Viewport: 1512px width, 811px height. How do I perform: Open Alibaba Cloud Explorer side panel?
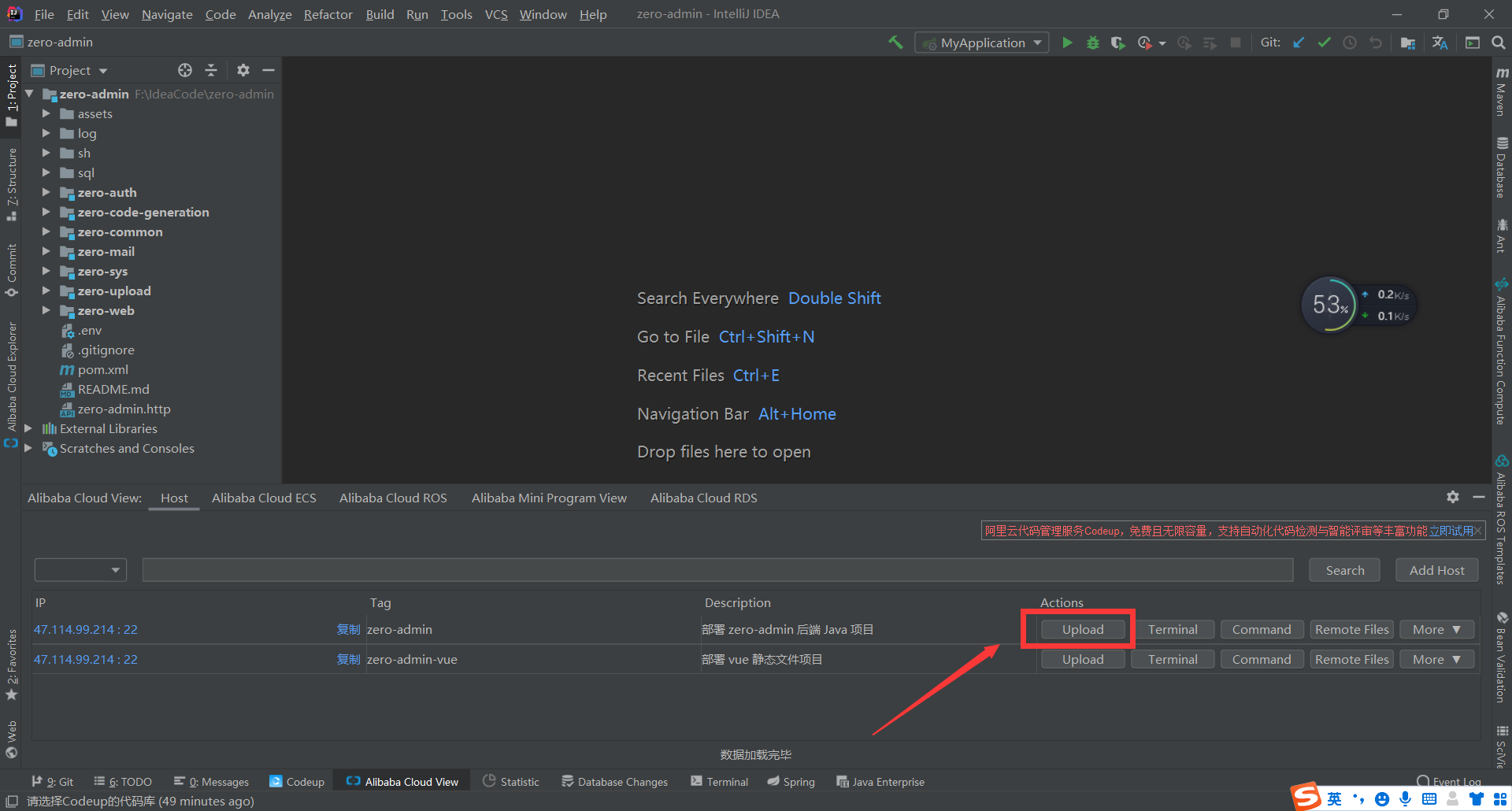[x=12, y=384]
